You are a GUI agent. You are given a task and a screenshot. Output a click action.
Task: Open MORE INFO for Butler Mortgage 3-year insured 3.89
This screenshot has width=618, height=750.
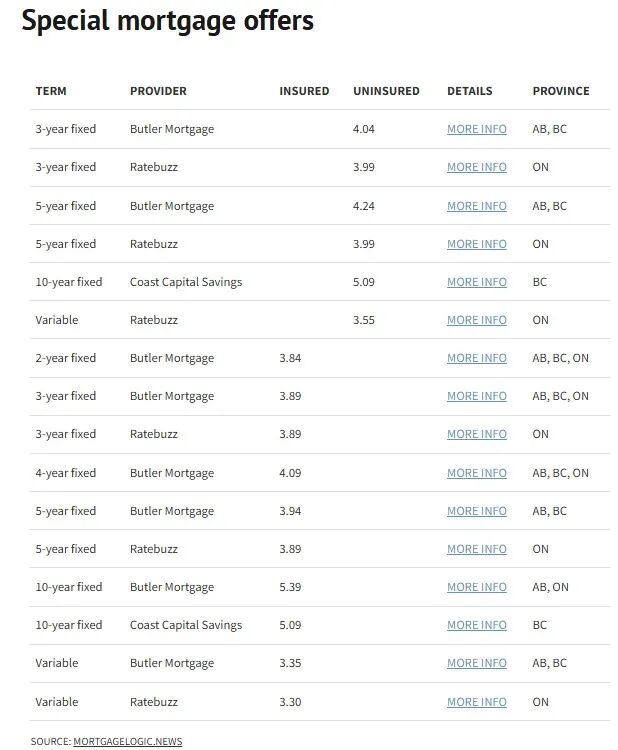pos(476,397)
